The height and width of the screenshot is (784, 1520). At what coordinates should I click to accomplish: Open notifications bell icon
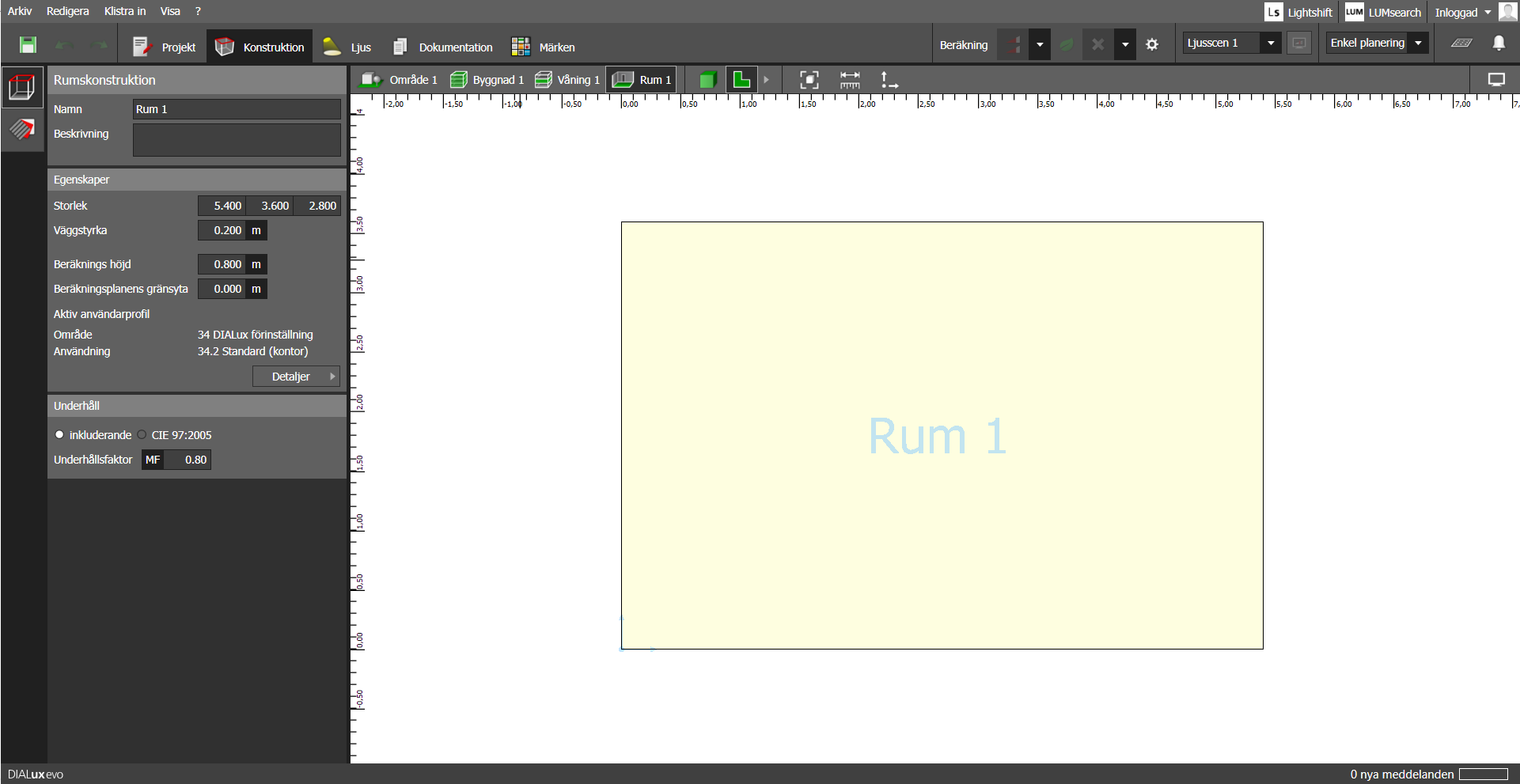pyautogui.click(x=1499, y=43)
